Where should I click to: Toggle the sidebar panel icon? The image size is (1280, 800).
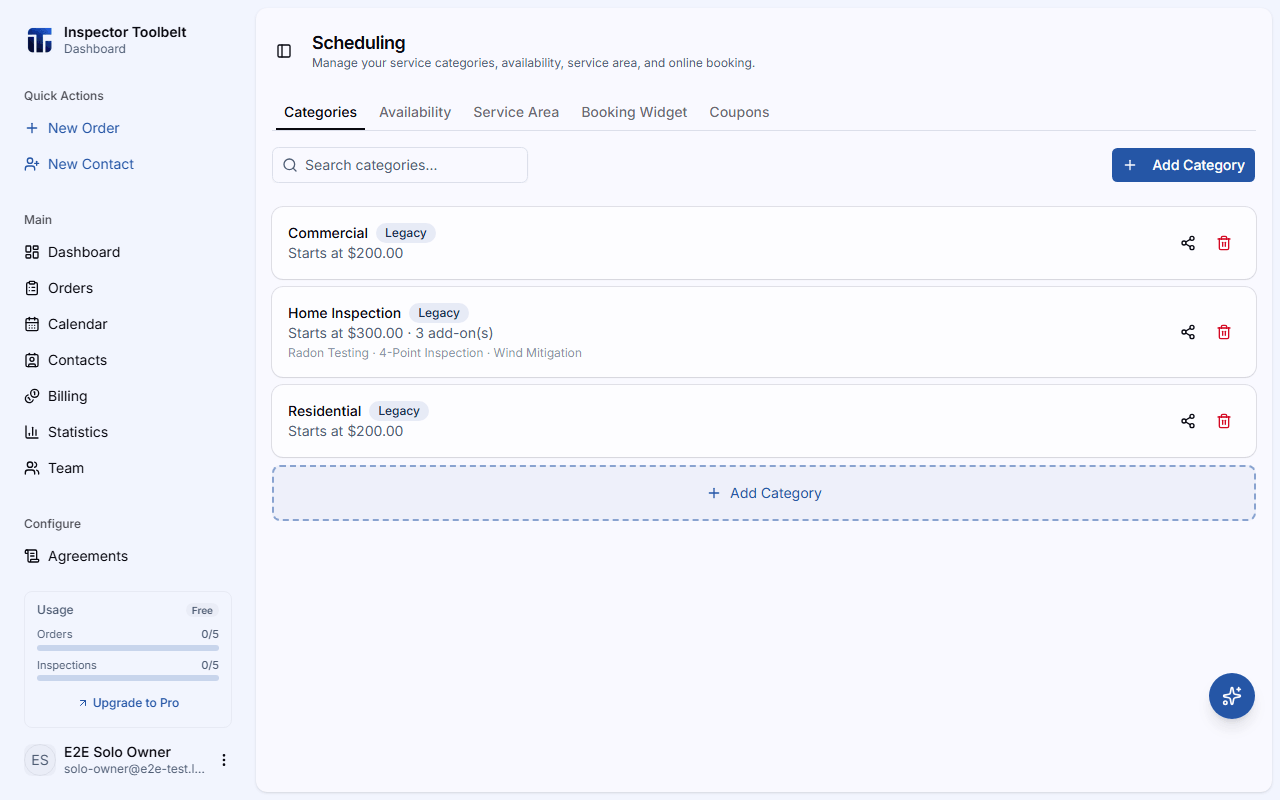pyautogui.click(x=284, y=51)
